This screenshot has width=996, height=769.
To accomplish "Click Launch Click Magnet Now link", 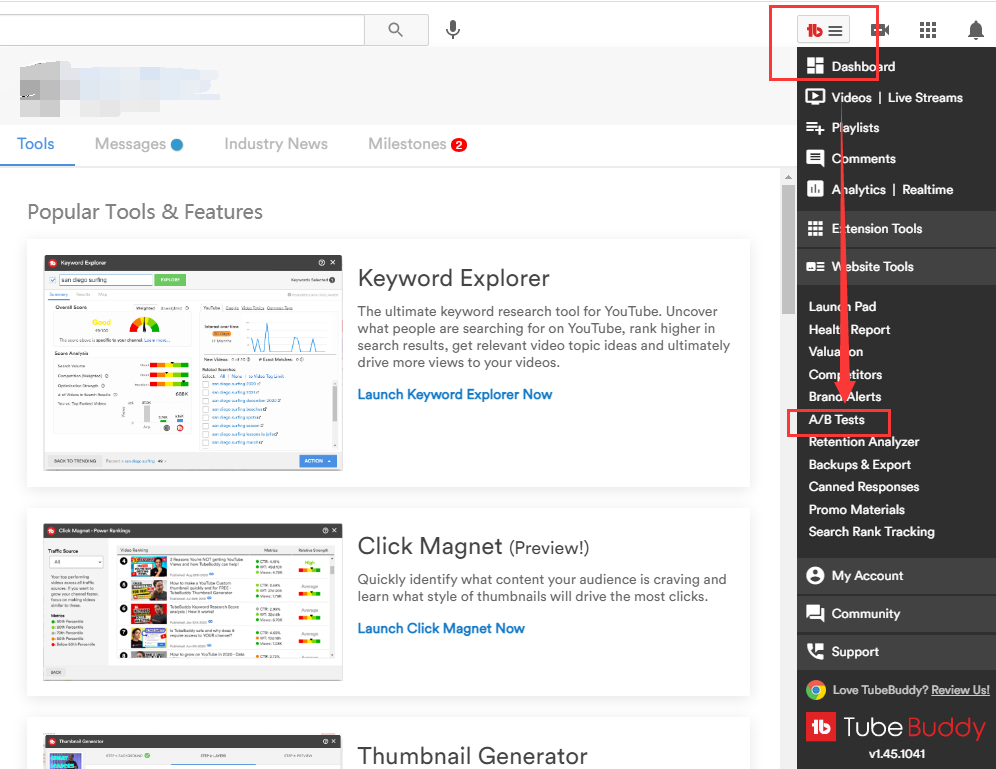I will click(x=441, y=628).
